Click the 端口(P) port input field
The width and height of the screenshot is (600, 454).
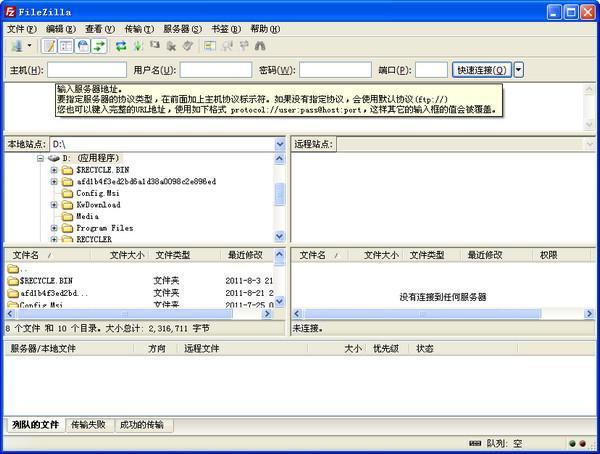(431, 70)
